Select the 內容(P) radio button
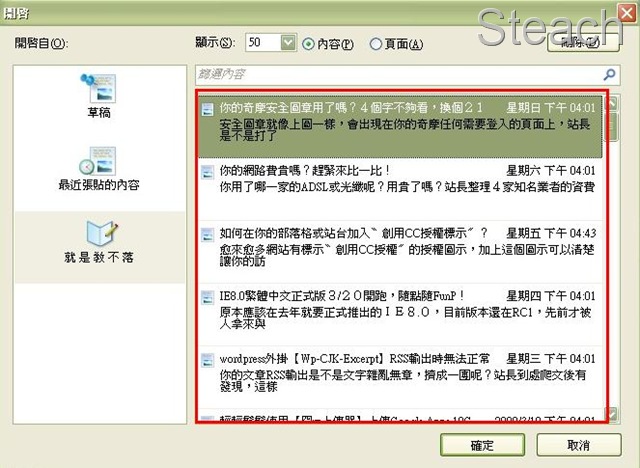The height and width of the screenshot is (468, 640). coord(308,44)
